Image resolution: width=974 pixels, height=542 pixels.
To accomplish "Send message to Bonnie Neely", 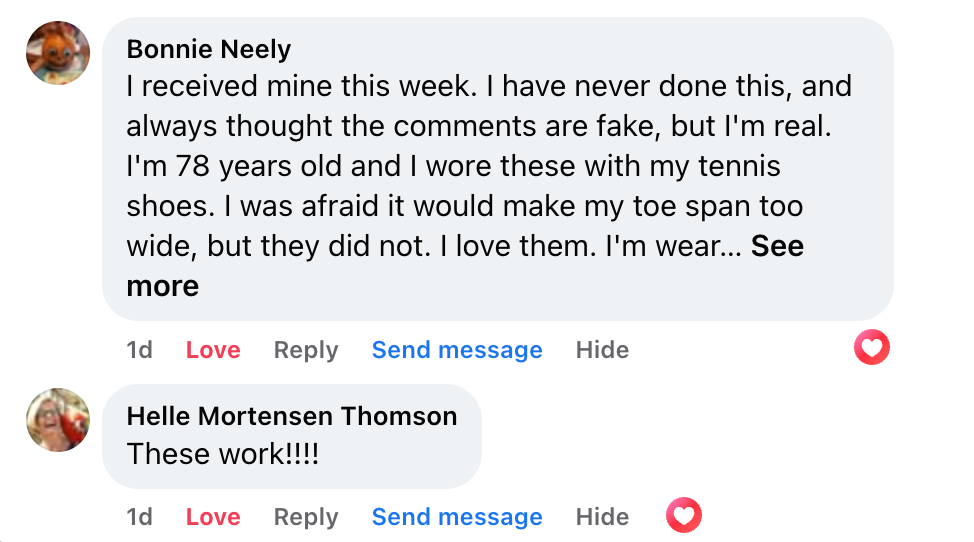I will tap(457, 350).
